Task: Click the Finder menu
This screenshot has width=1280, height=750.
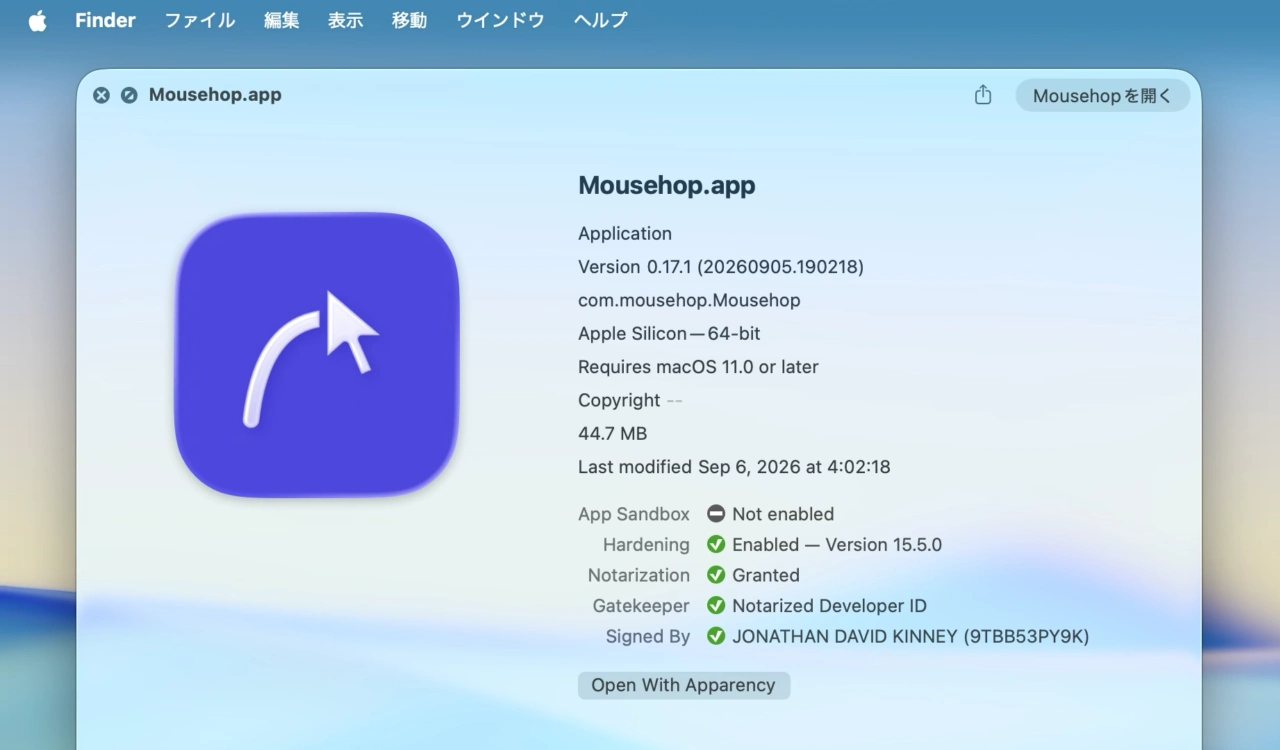Action: pos(105,20)
